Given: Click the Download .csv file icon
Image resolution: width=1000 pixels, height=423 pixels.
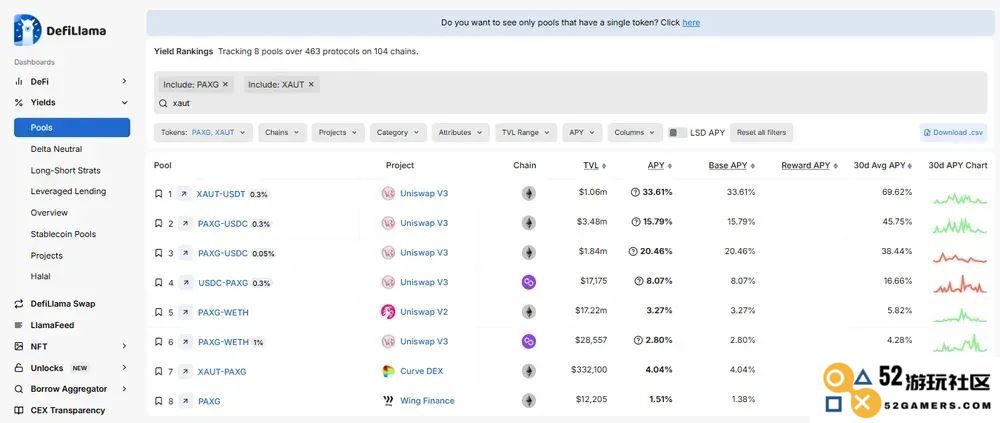Looking at the screenshot, I should tap(927, 133).
